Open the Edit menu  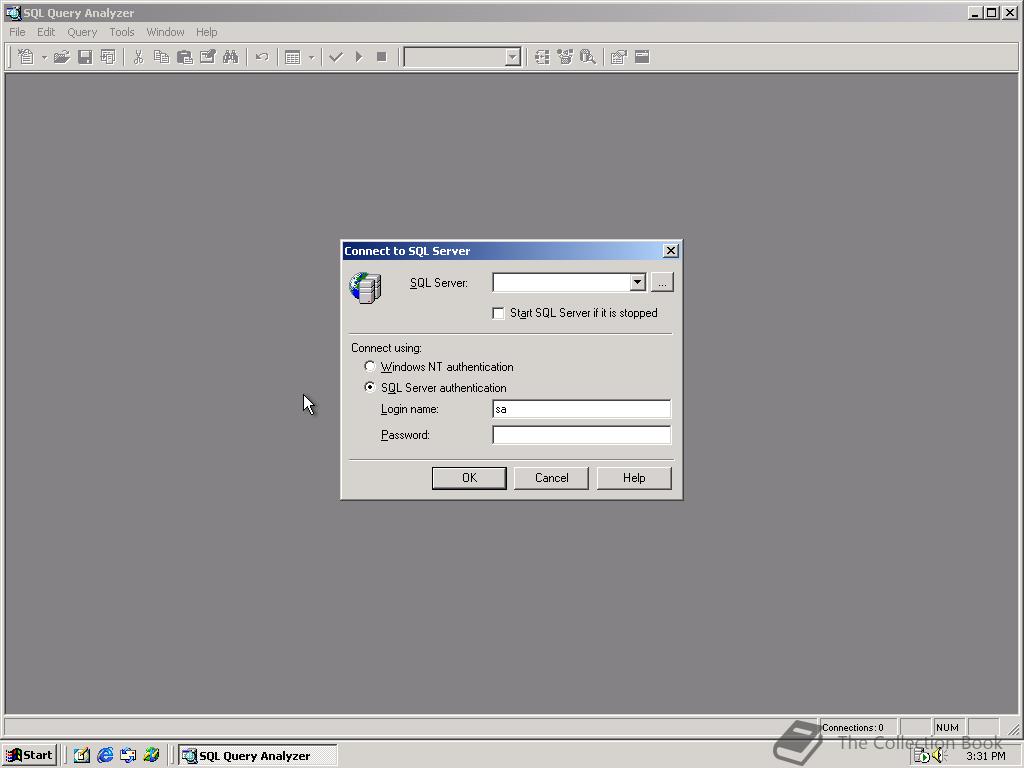click(x=46, y=32)
